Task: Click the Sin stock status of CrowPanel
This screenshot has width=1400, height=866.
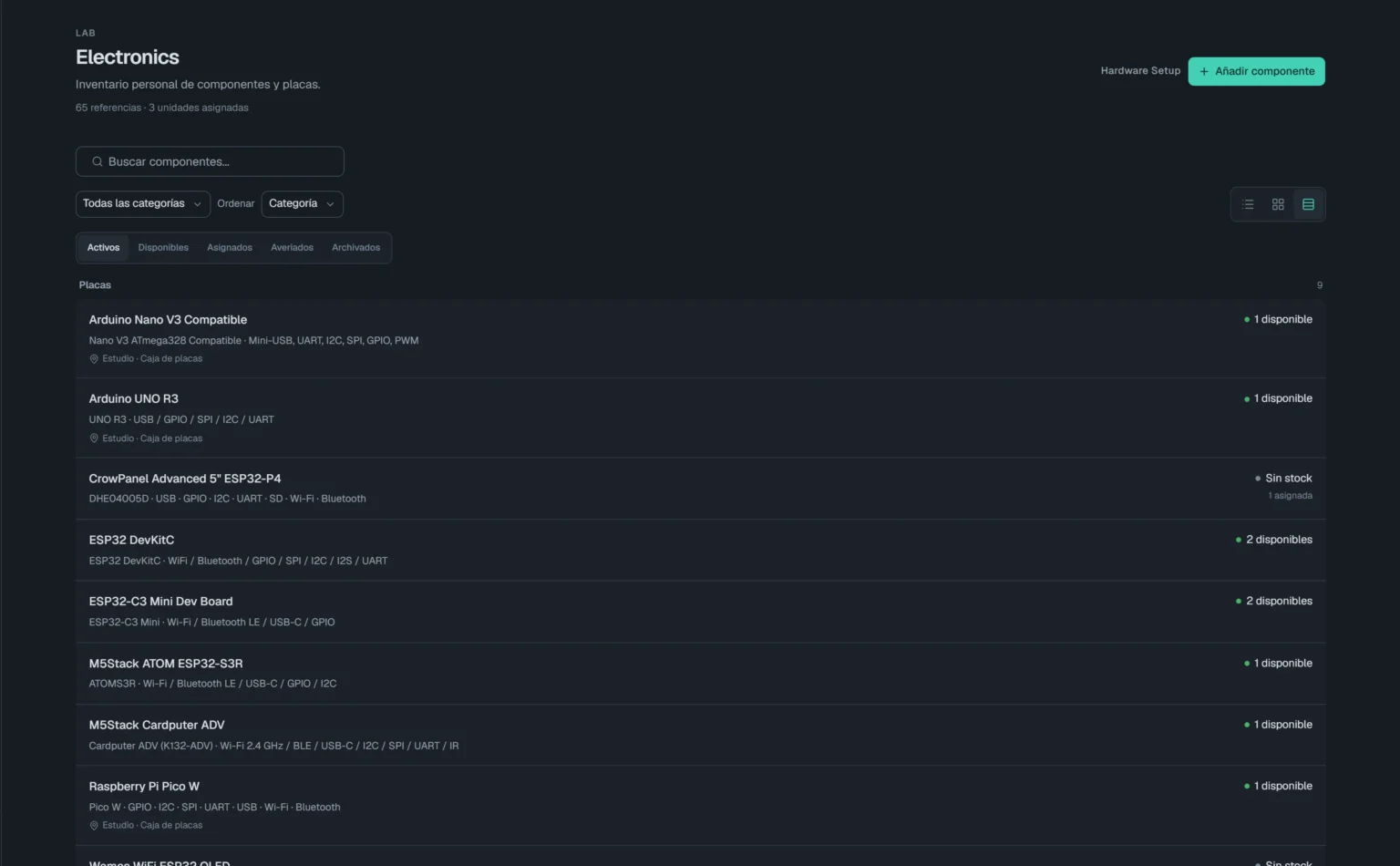Action: click(x=1283, y=479)
